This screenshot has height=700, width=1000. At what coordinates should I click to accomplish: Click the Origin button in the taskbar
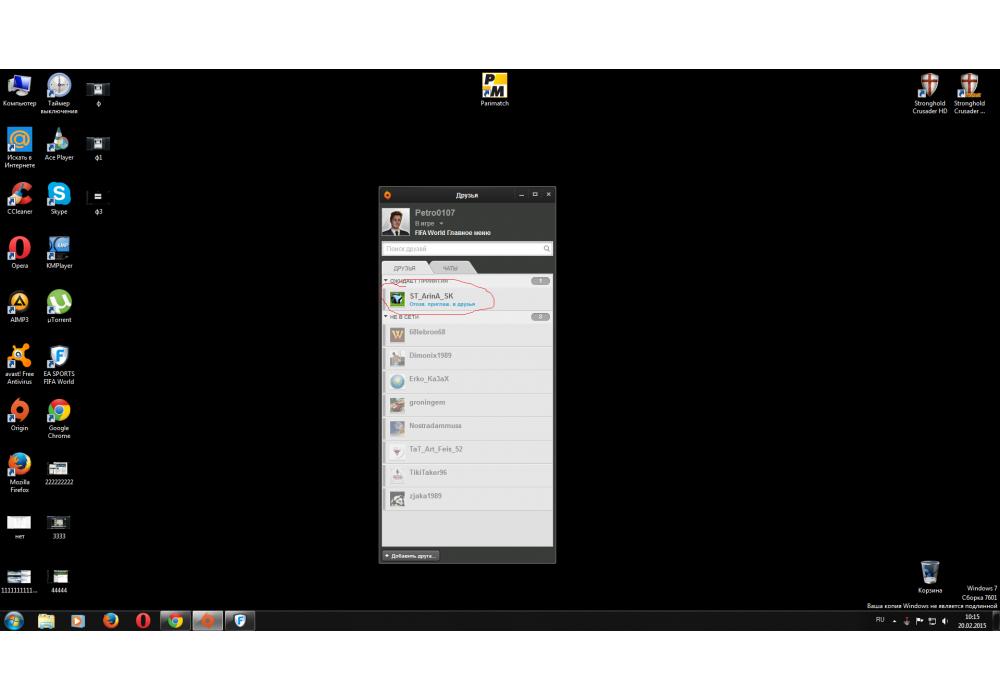[207, 620]
